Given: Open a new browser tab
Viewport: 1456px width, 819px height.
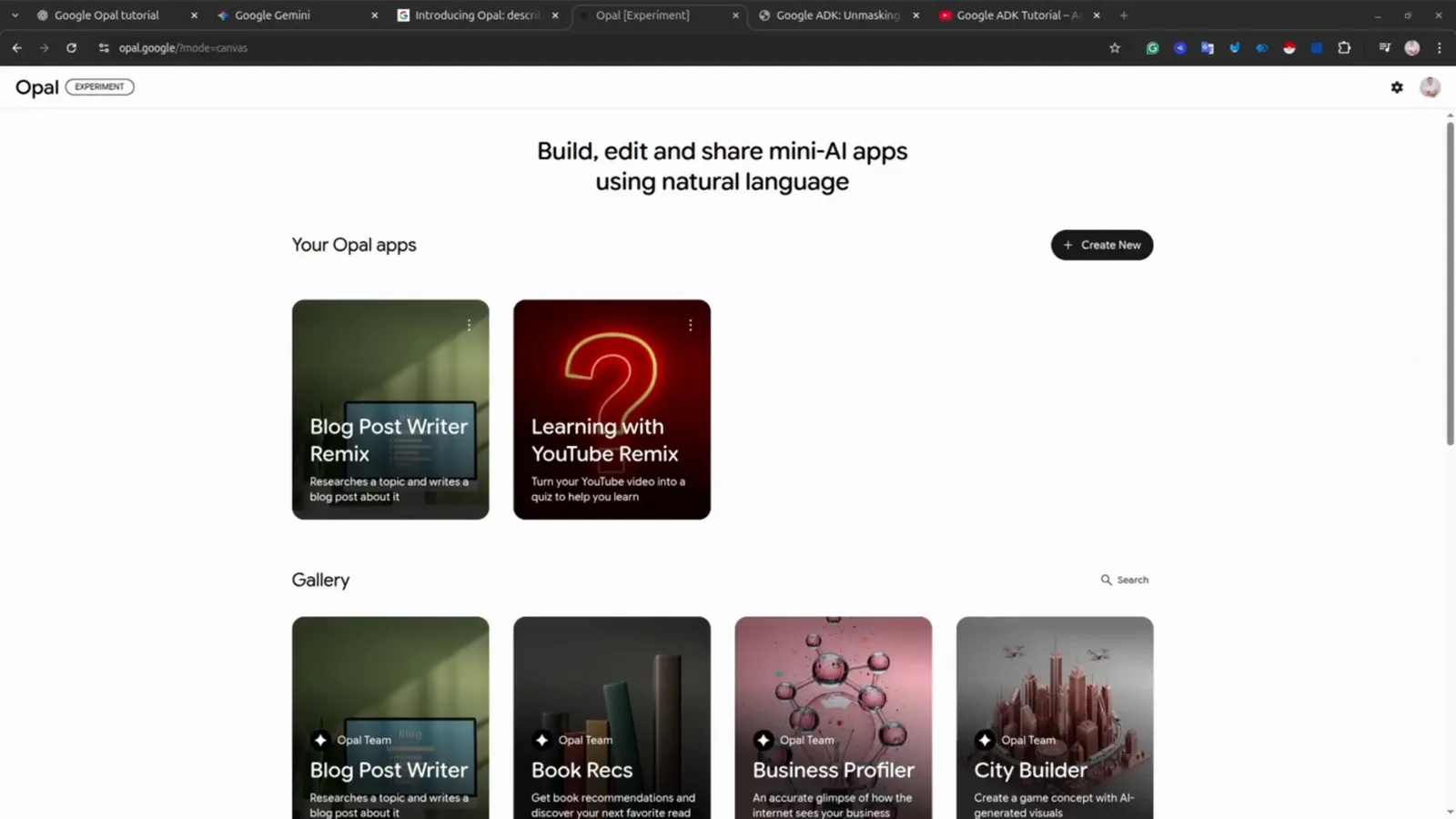Looking at the screenshot, I should [1124, 15].
